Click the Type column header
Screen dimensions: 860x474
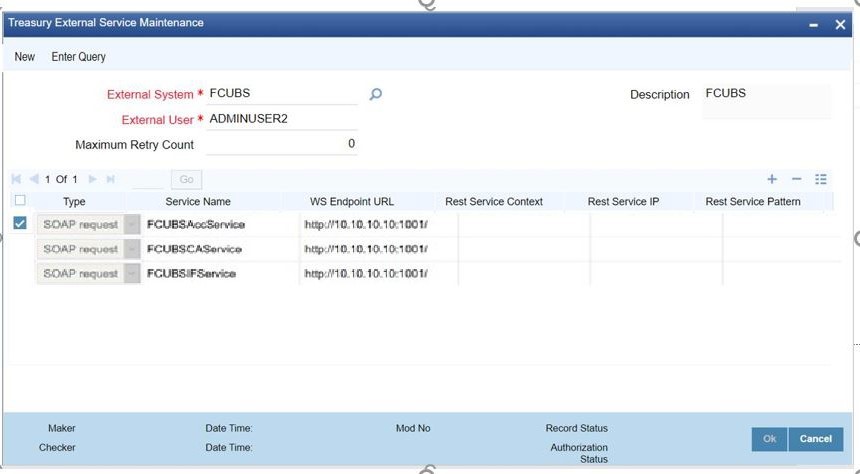[x=74, y=201]
